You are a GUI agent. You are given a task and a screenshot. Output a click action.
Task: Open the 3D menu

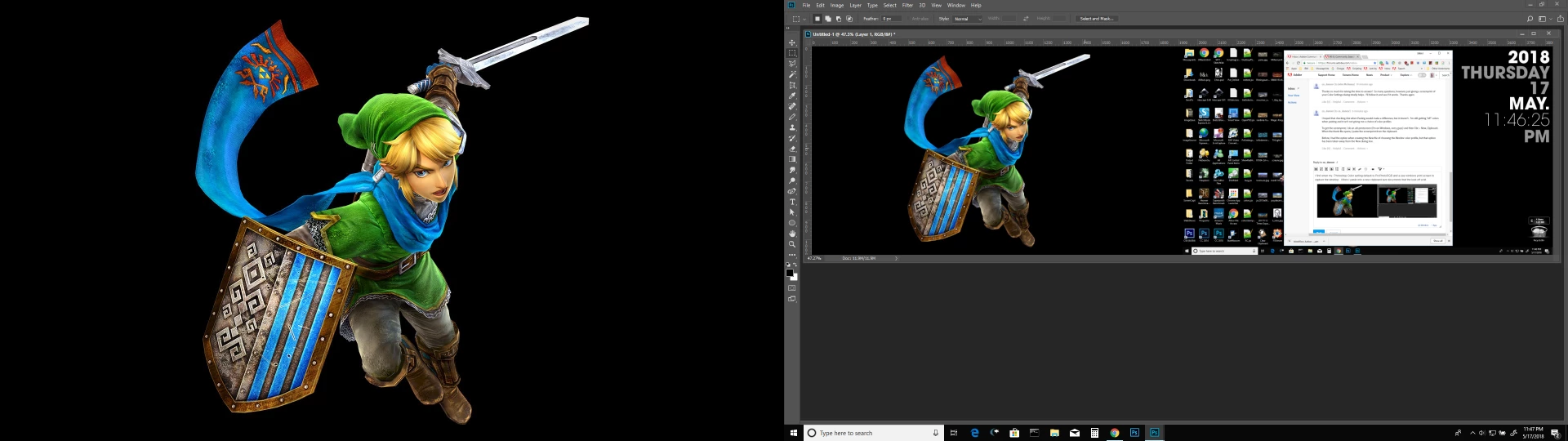tap(922, 5)
